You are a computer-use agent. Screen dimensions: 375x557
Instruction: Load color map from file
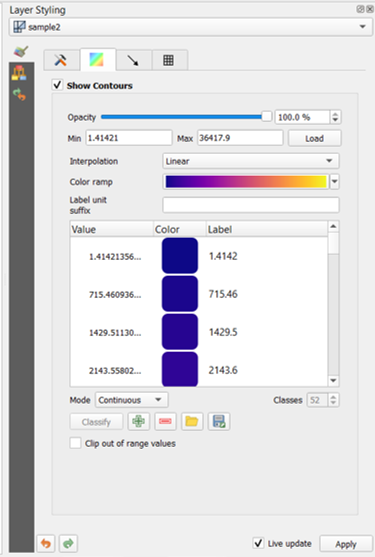point(192,421)
